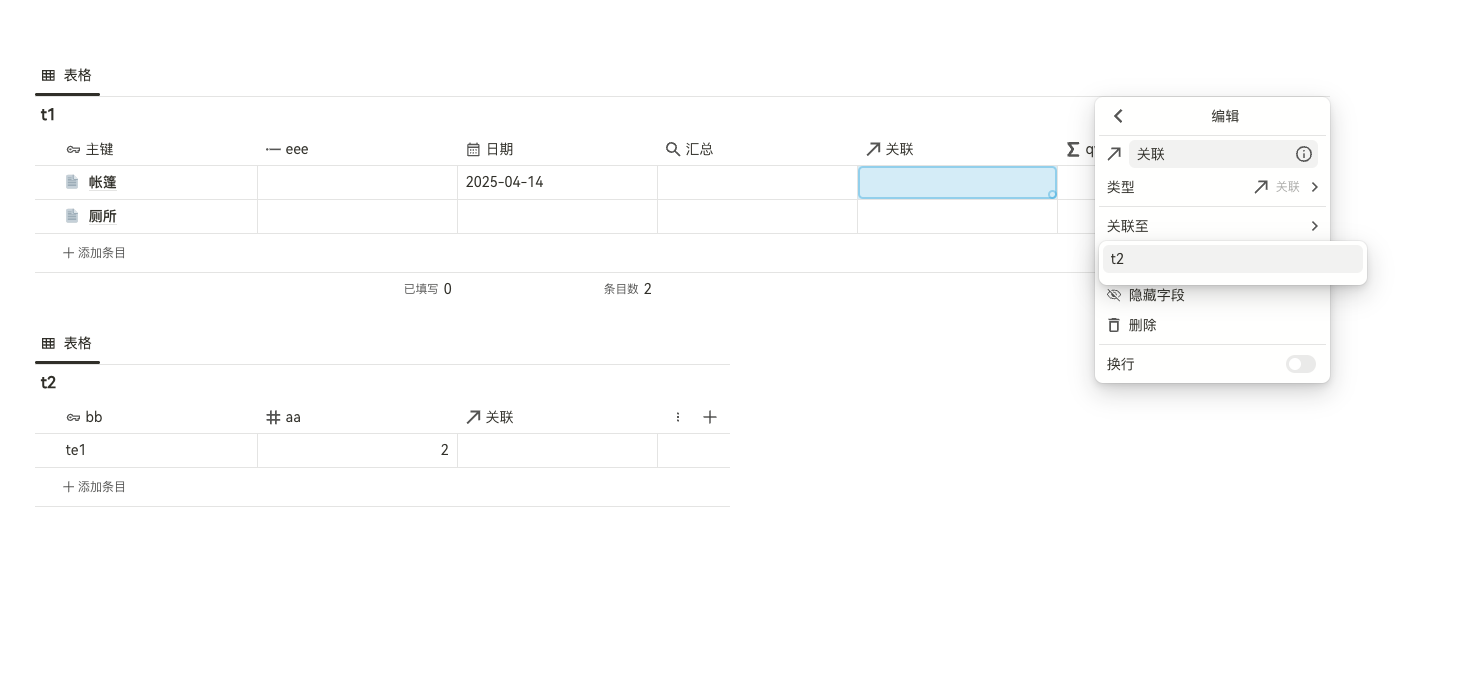
Task: Click the 关联 field name input box
Action: click(x=1210, y=154)
